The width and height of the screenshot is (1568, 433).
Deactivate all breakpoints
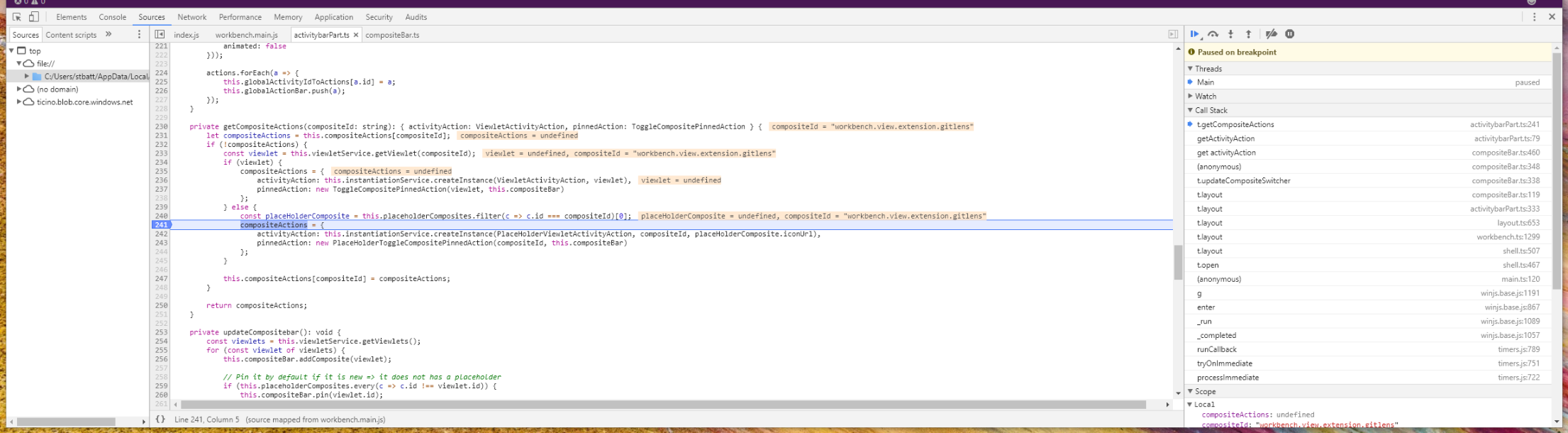(1272, 34)
